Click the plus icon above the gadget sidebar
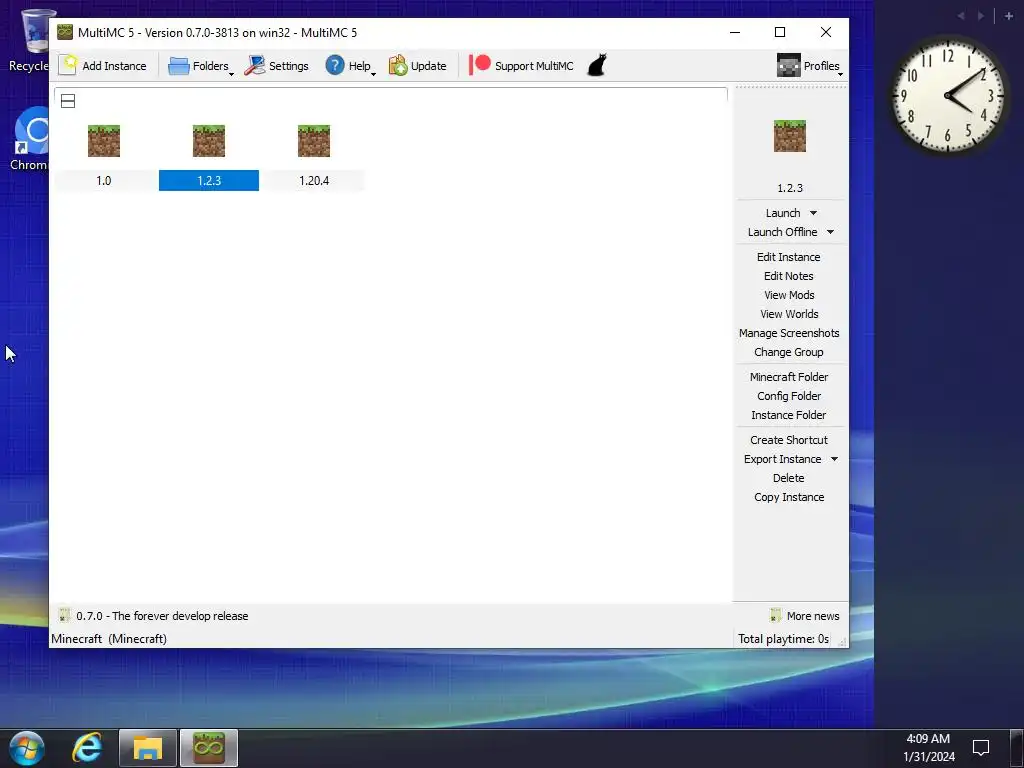 (x=1008, y=16)
